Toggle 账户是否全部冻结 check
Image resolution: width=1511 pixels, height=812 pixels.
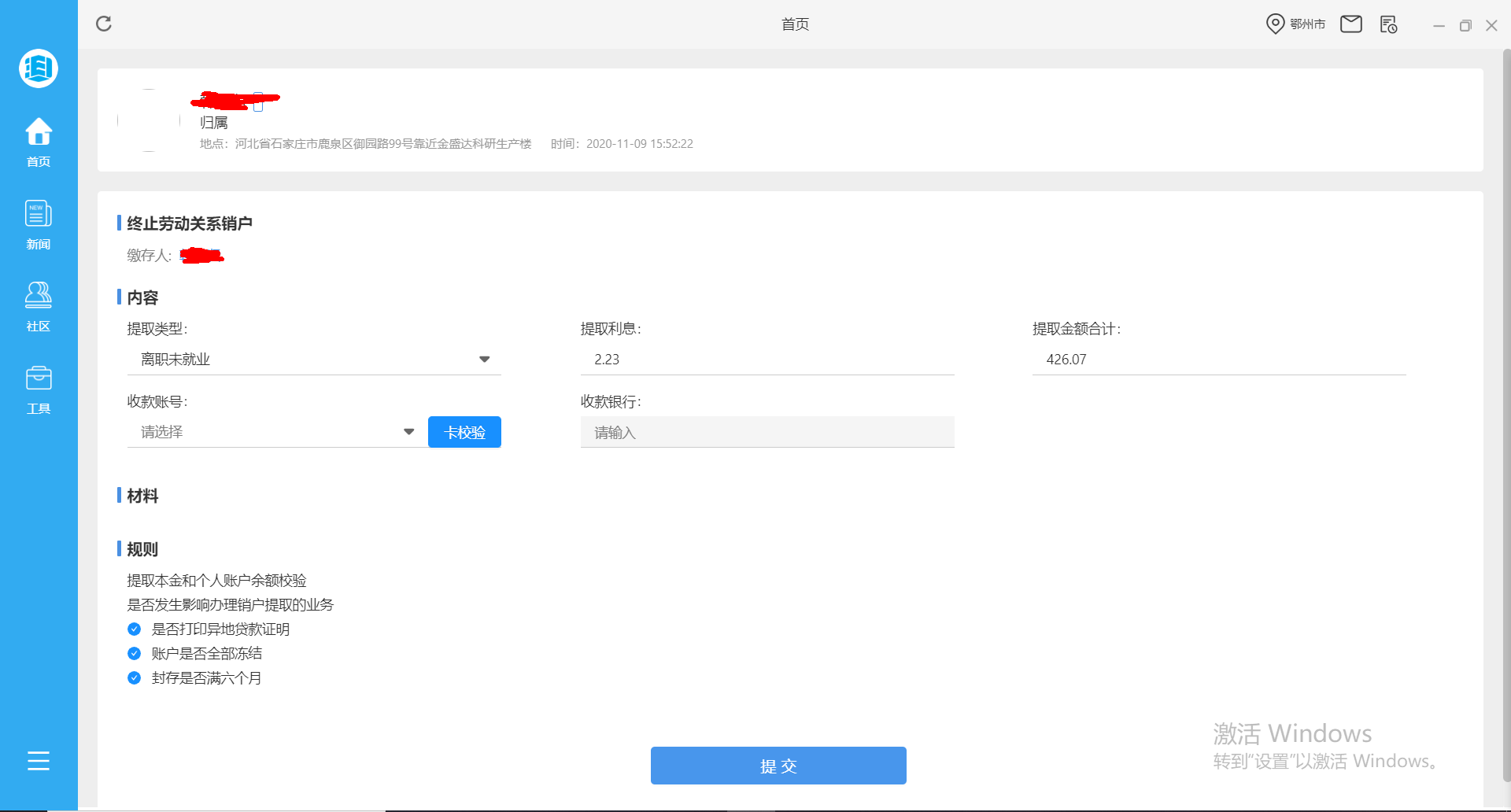tap(133, 653)
